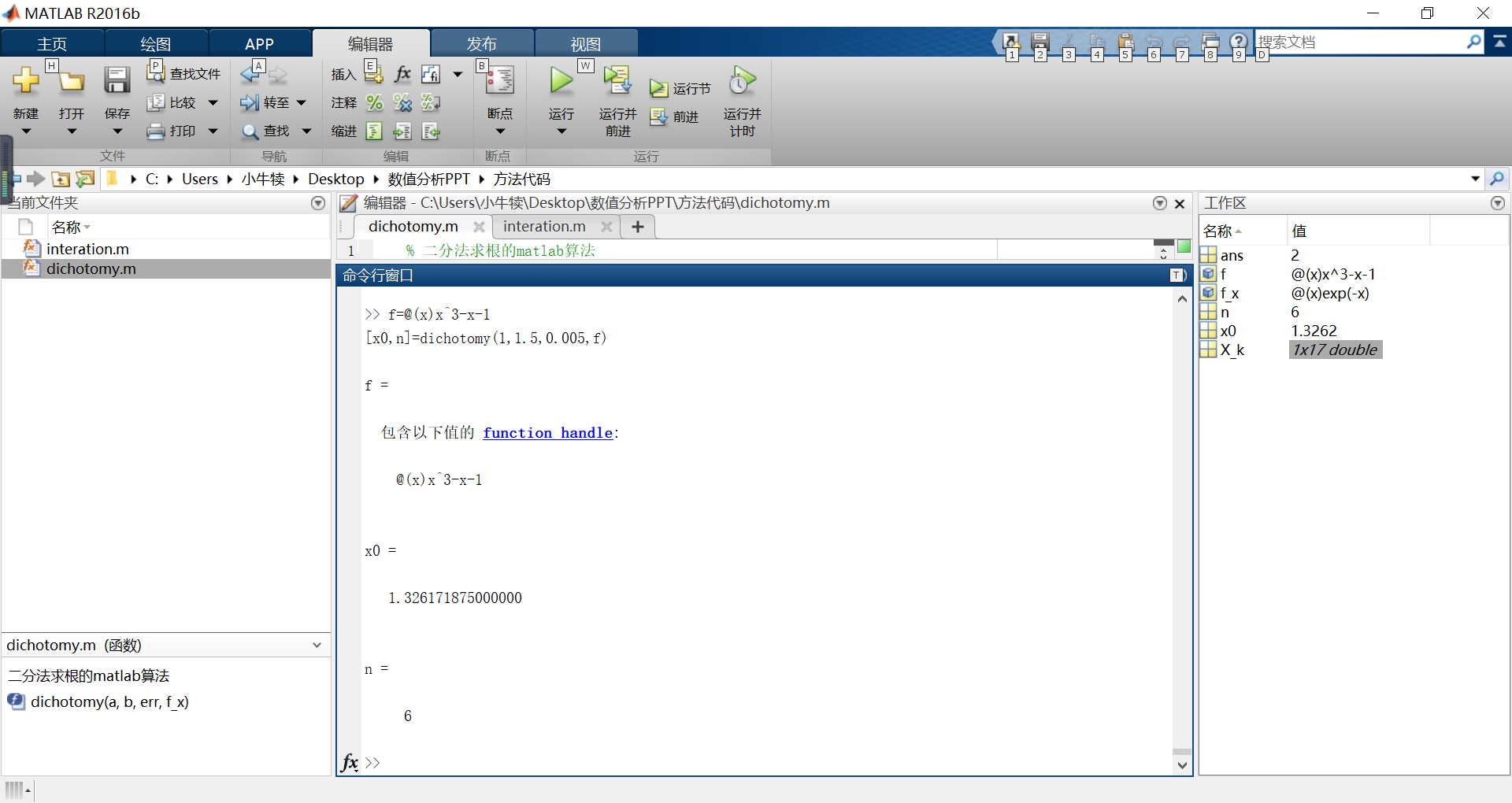1512x803 pixels.
Task: Collapse the toolstrip ribbon arrow
Action: point(1500,42)
